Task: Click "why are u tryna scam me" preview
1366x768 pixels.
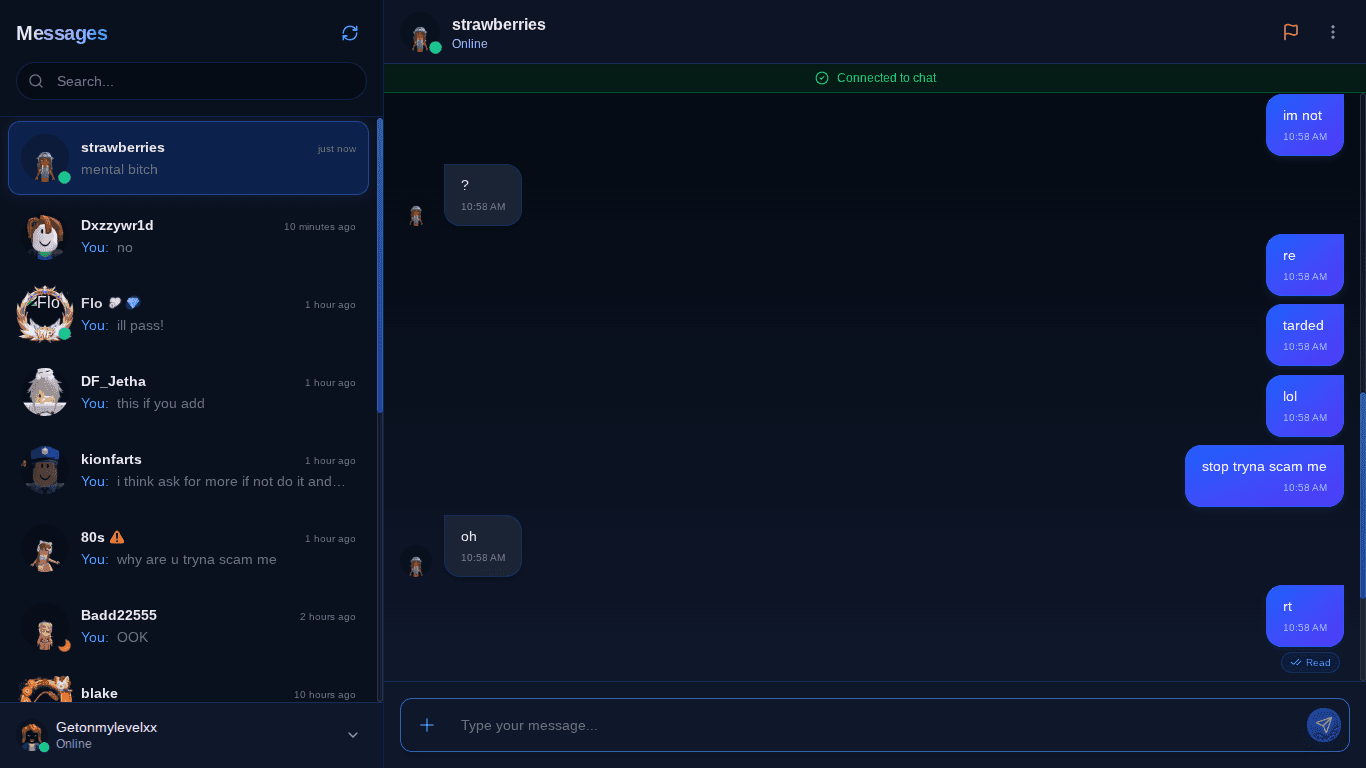Action: (196, 559)
